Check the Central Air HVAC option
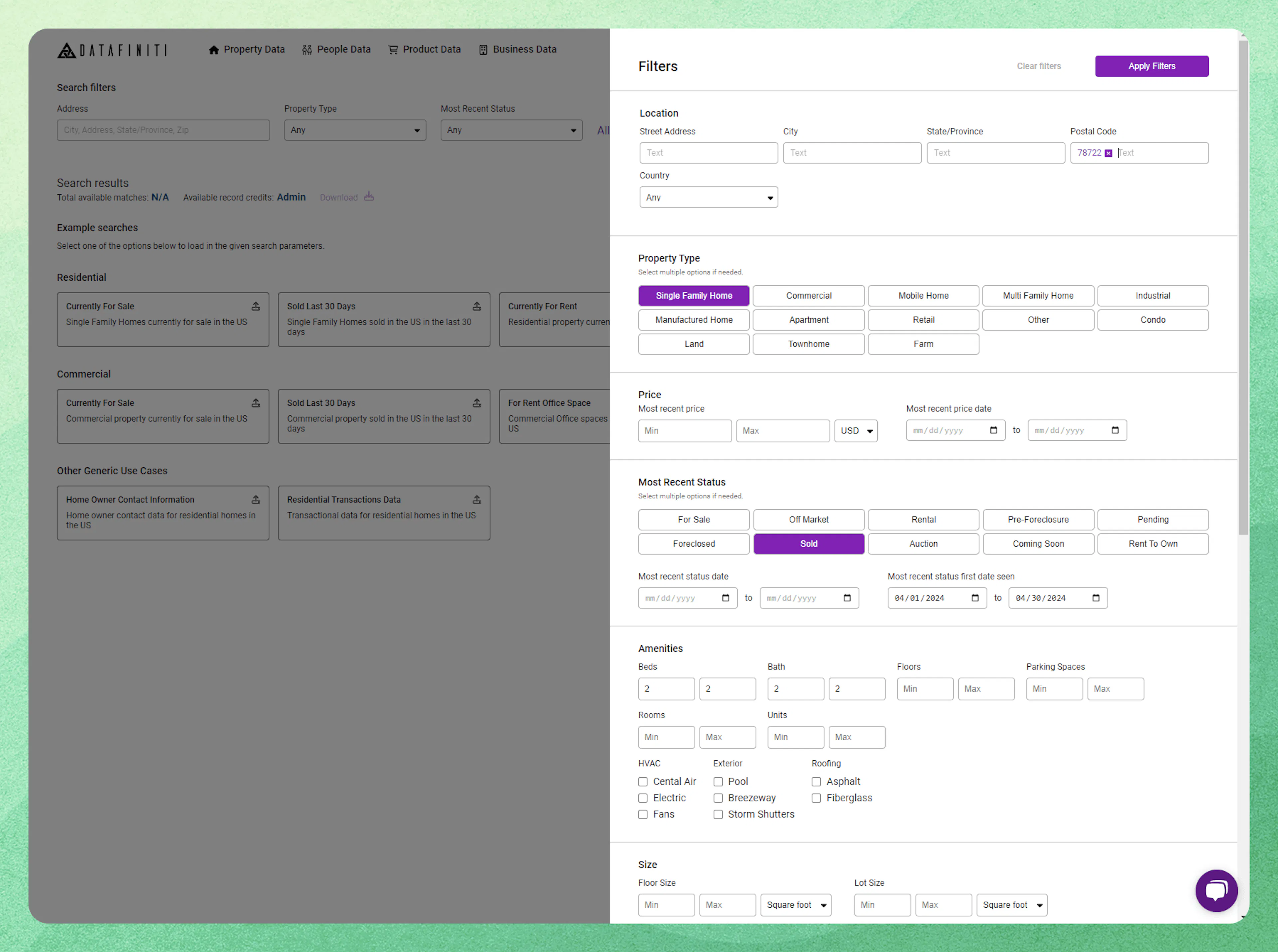 point(643,782)
